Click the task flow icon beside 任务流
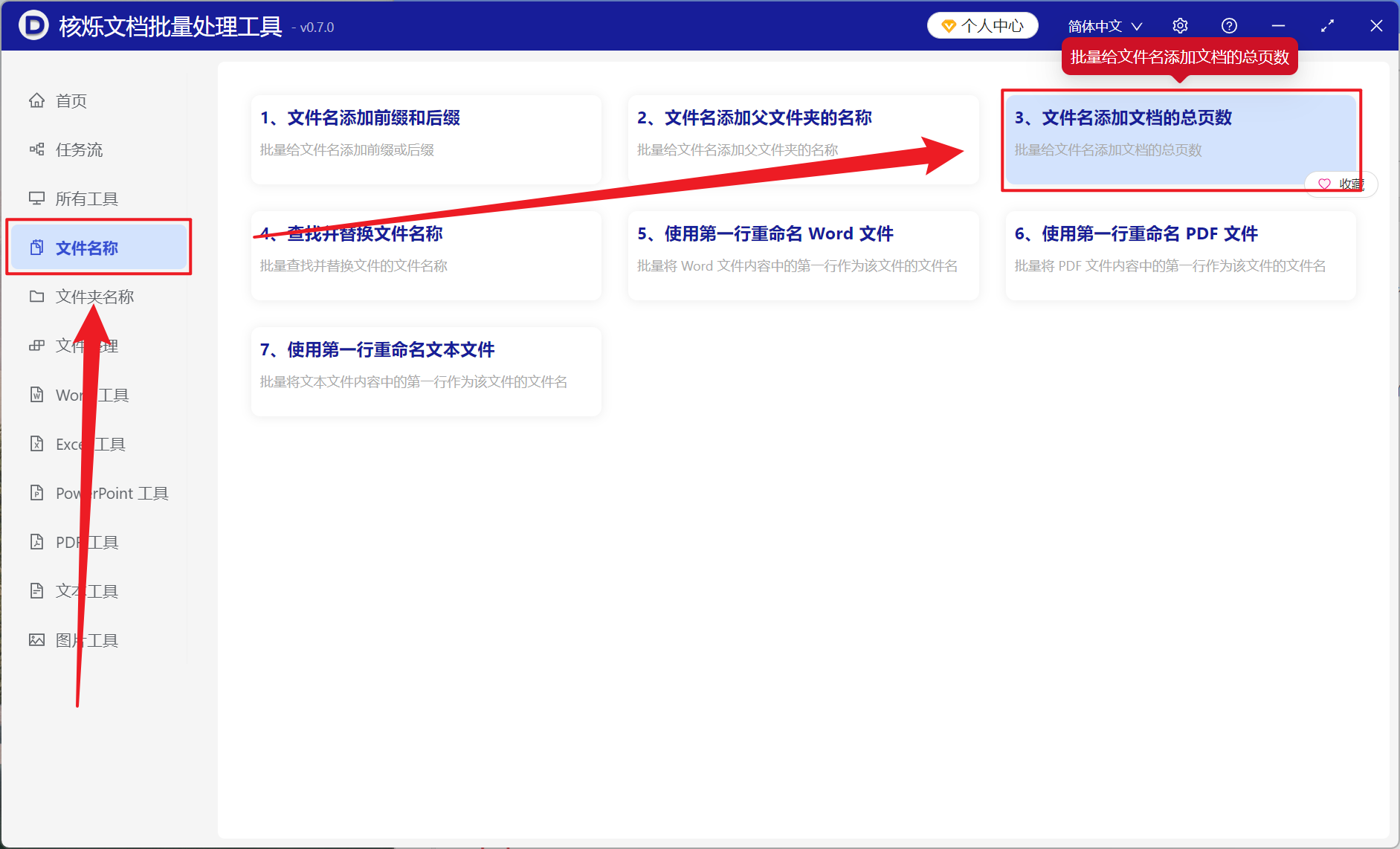The height and width of the screenshot is (849, 1400). 36,149
